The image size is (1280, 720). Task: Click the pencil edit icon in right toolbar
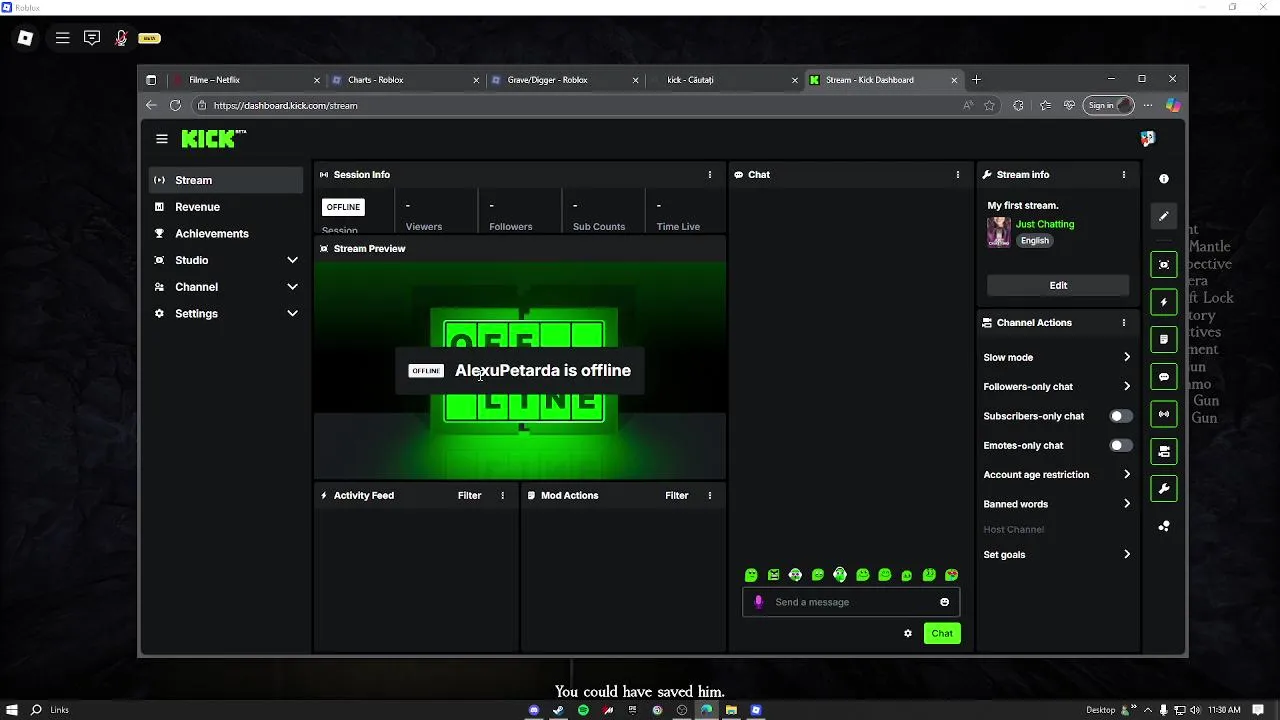tap(1164, 216)
